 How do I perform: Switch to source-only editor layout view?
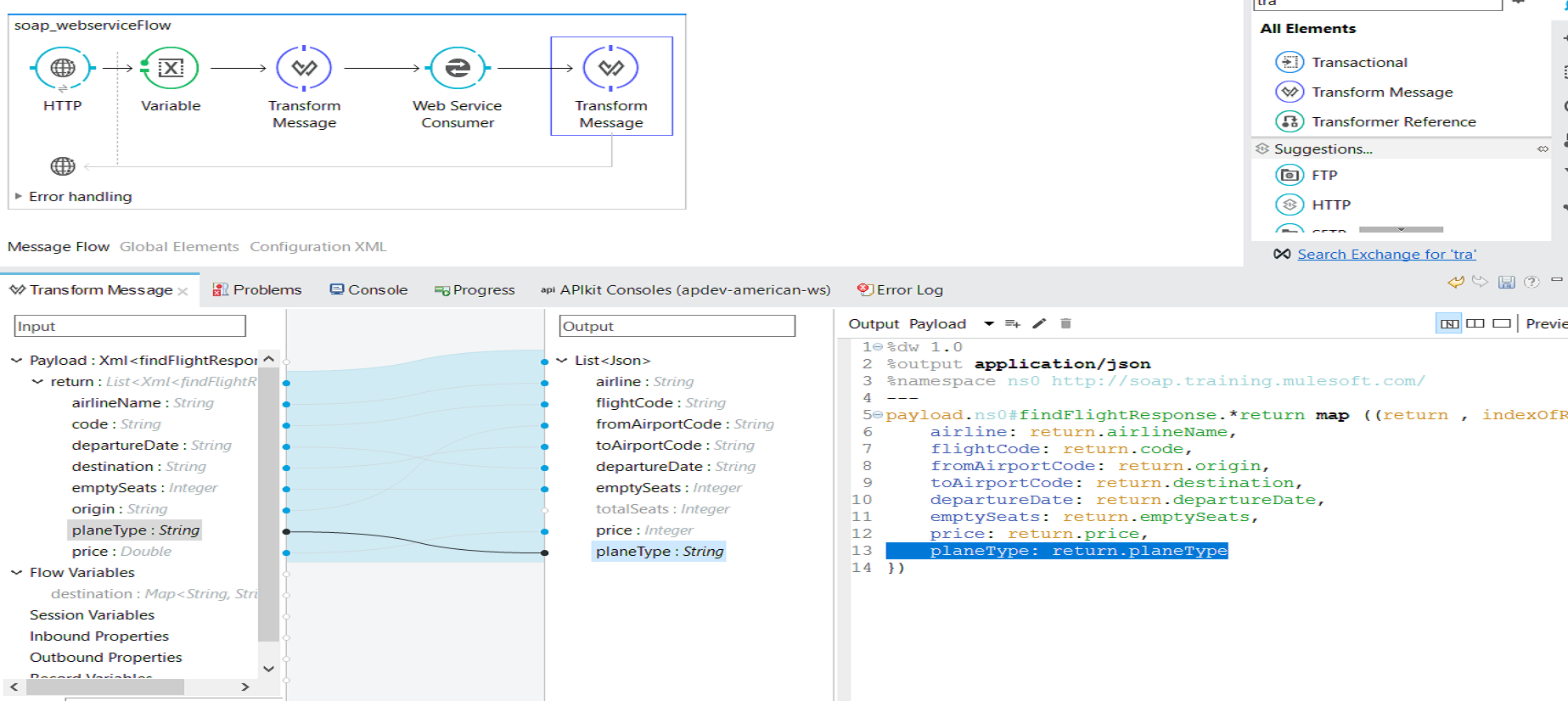point(1502,323)
